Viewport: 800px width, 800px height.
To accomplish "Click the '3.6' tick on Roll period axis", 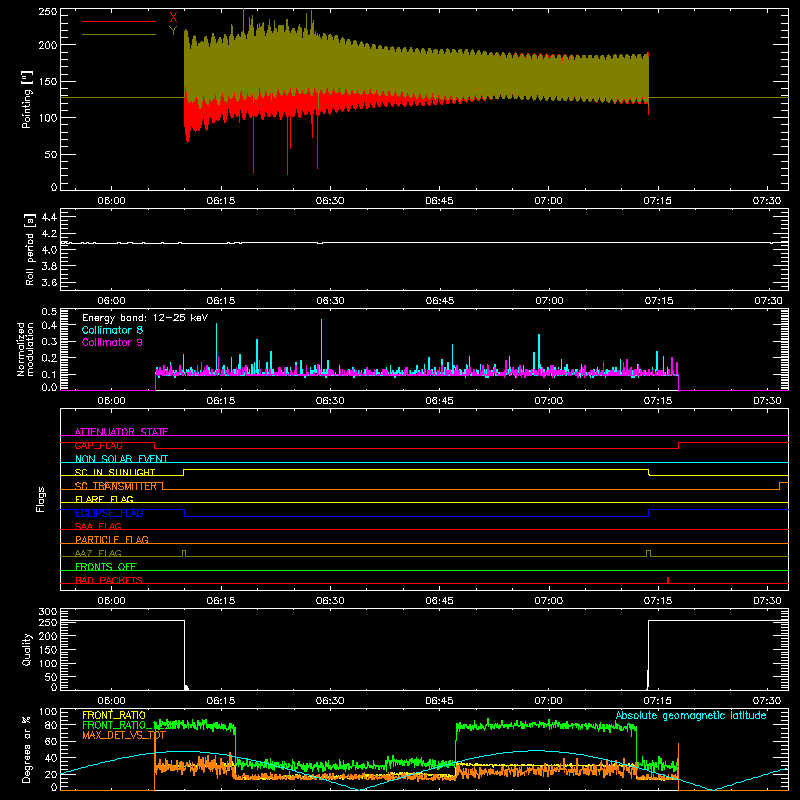I will point(49,283).
